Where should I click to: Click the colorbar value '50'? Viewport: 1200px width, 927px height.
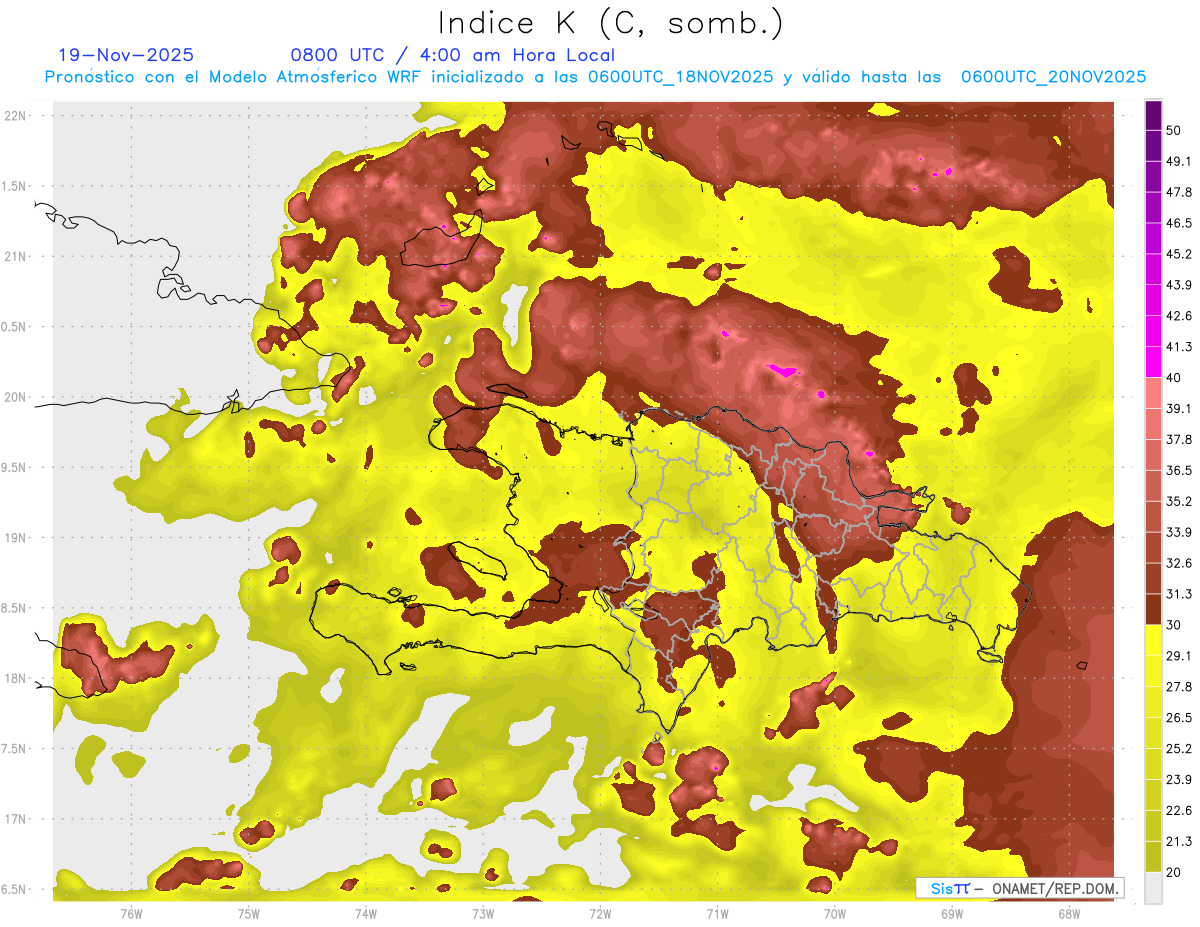(1173, 130)
